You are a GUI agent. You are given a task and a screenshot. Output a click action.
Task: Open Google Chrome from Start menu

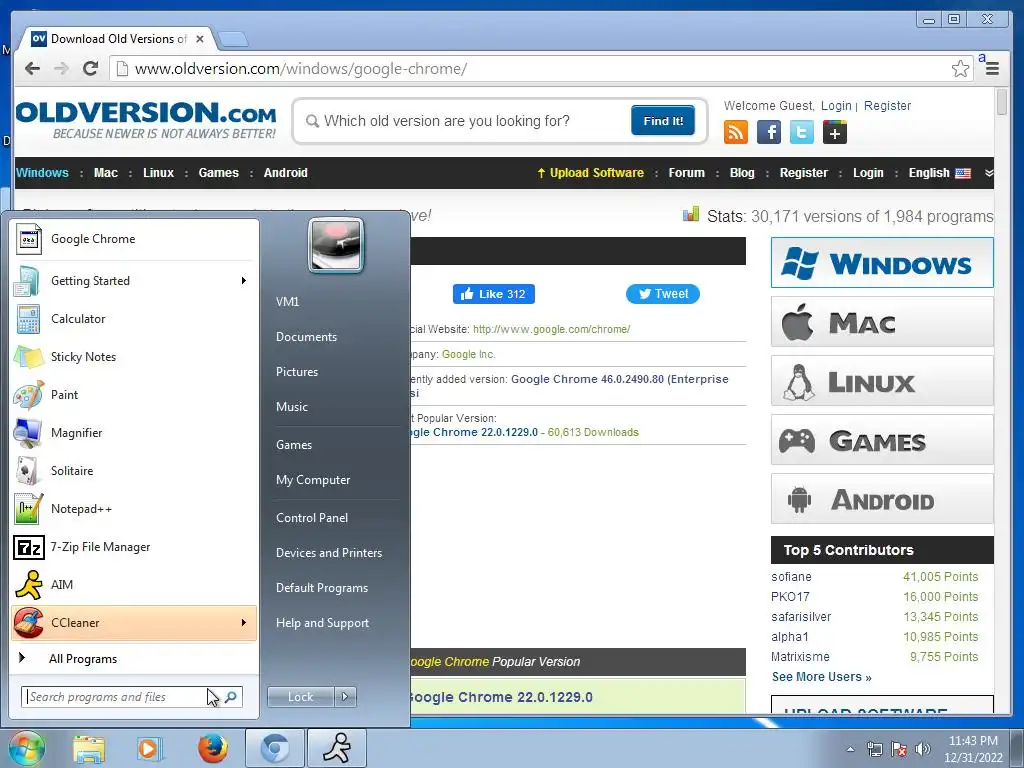click(134, 239)
